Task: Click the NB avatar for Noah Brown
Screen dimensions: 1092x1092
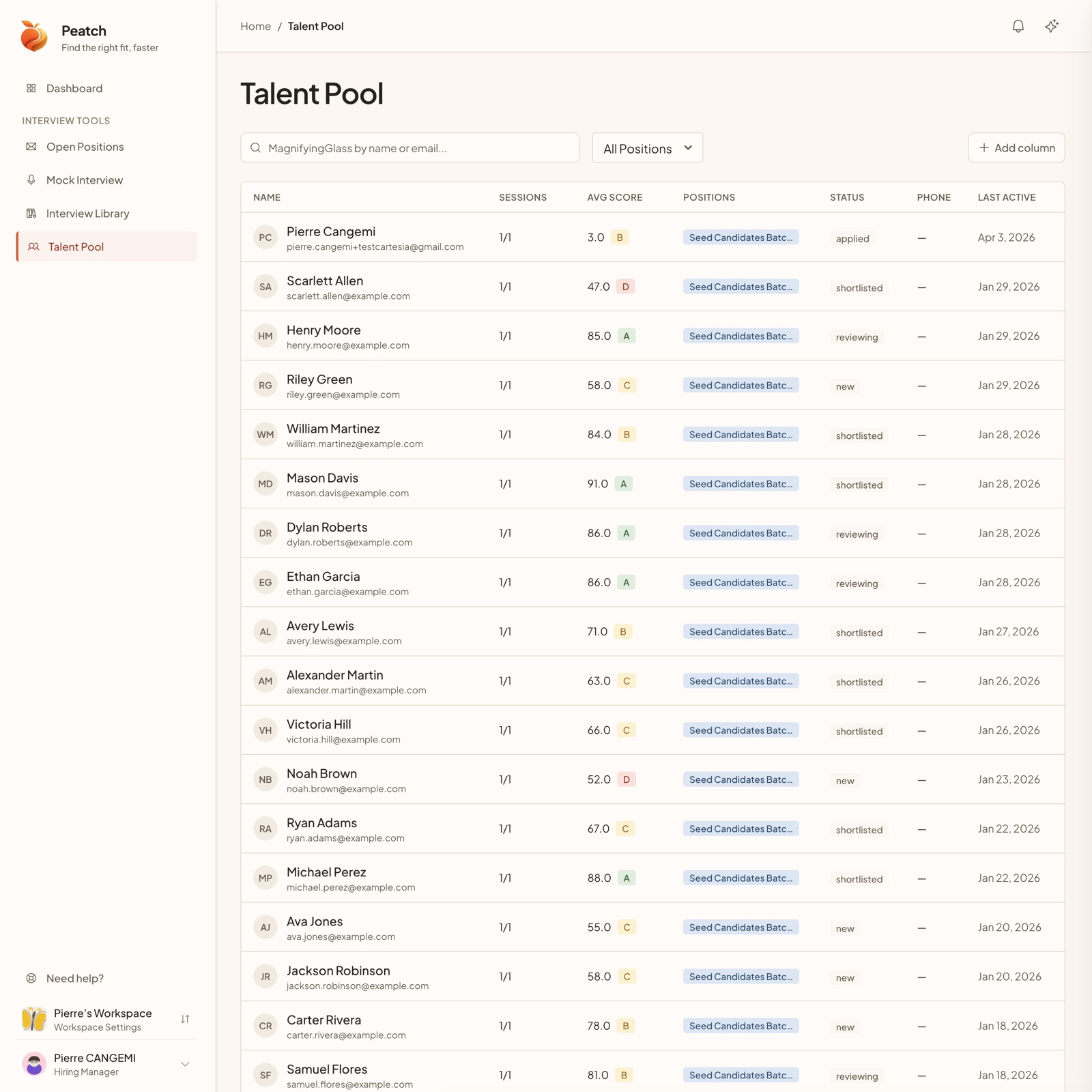Action: [265, 779]
